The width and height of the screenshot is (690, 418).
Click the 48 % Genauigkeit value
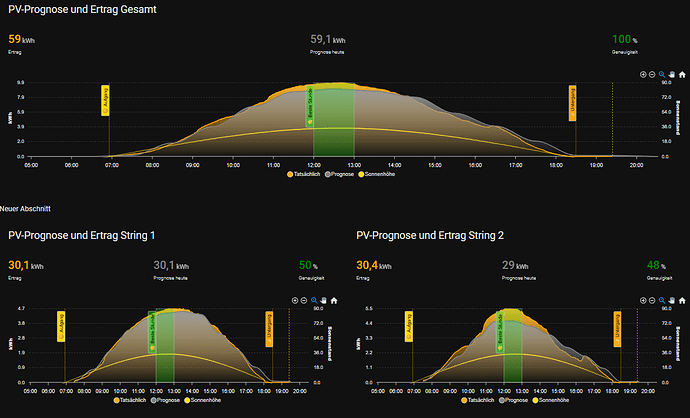click(x=656, y=265)
